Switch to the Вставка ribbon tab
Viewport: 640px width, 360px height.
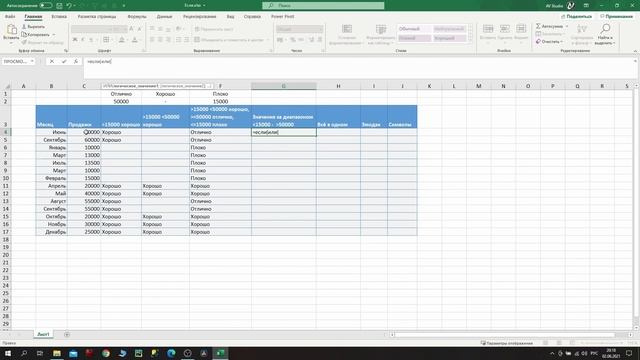coord(59,17)
